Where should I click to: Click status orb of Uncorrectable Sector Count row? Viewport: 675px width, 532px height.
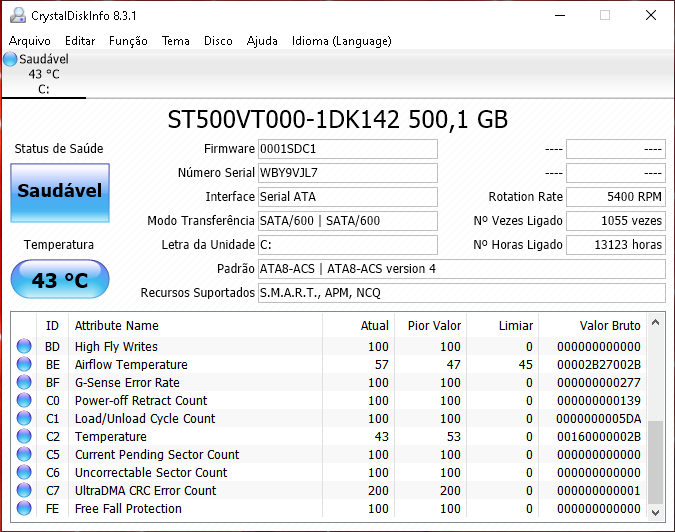coord(24,472)
